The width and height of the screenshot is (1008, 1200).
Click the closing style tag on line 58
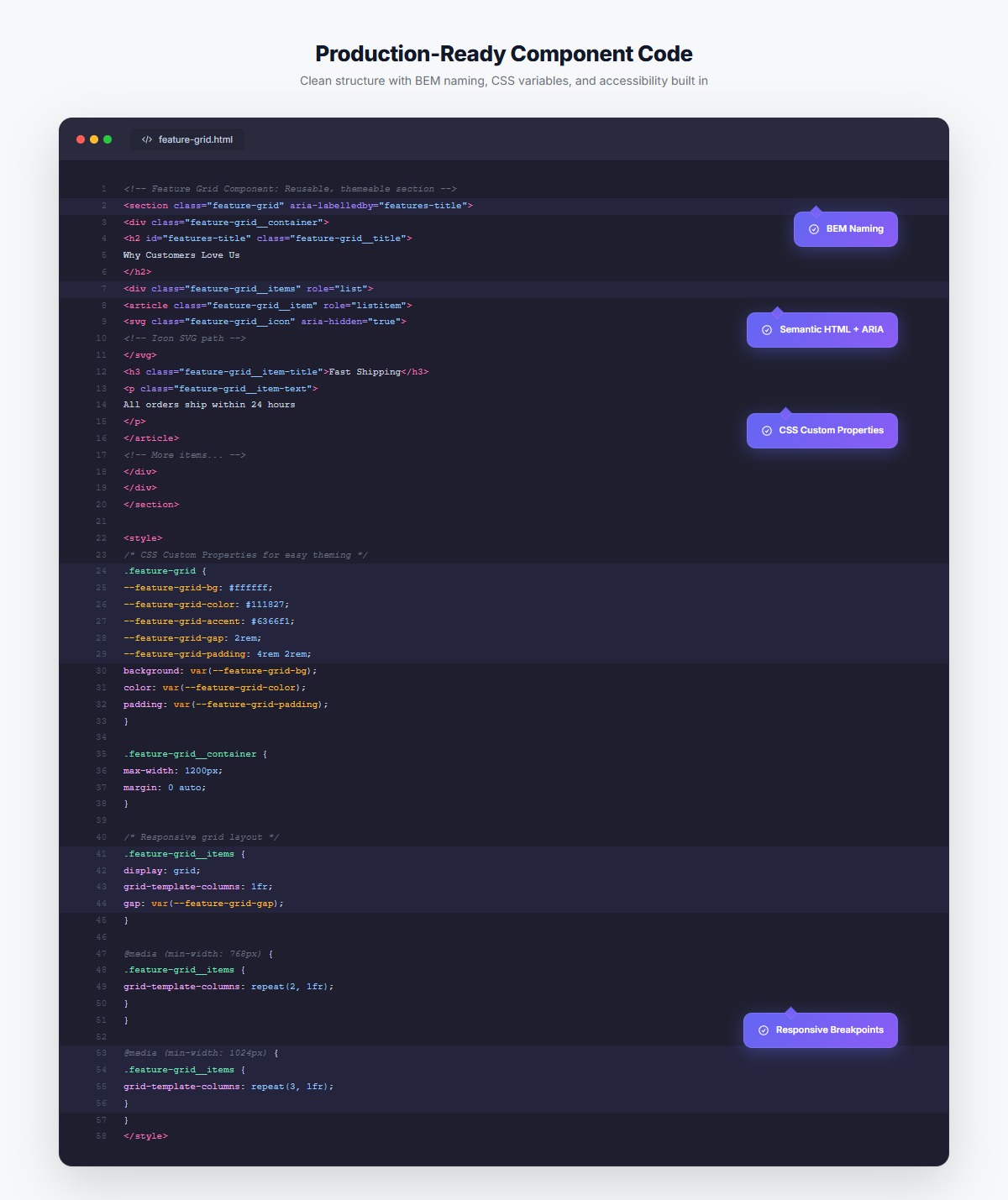[146, 1135]
